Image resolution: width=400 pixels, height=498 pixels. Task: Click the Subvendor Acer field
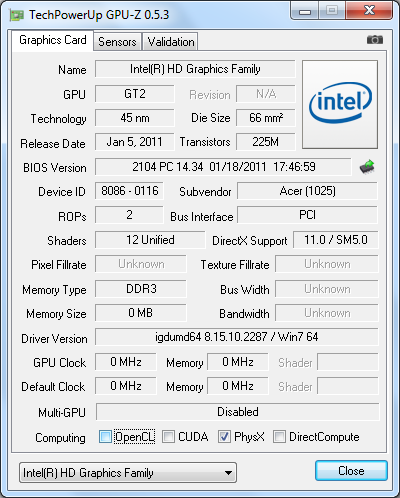307,191
